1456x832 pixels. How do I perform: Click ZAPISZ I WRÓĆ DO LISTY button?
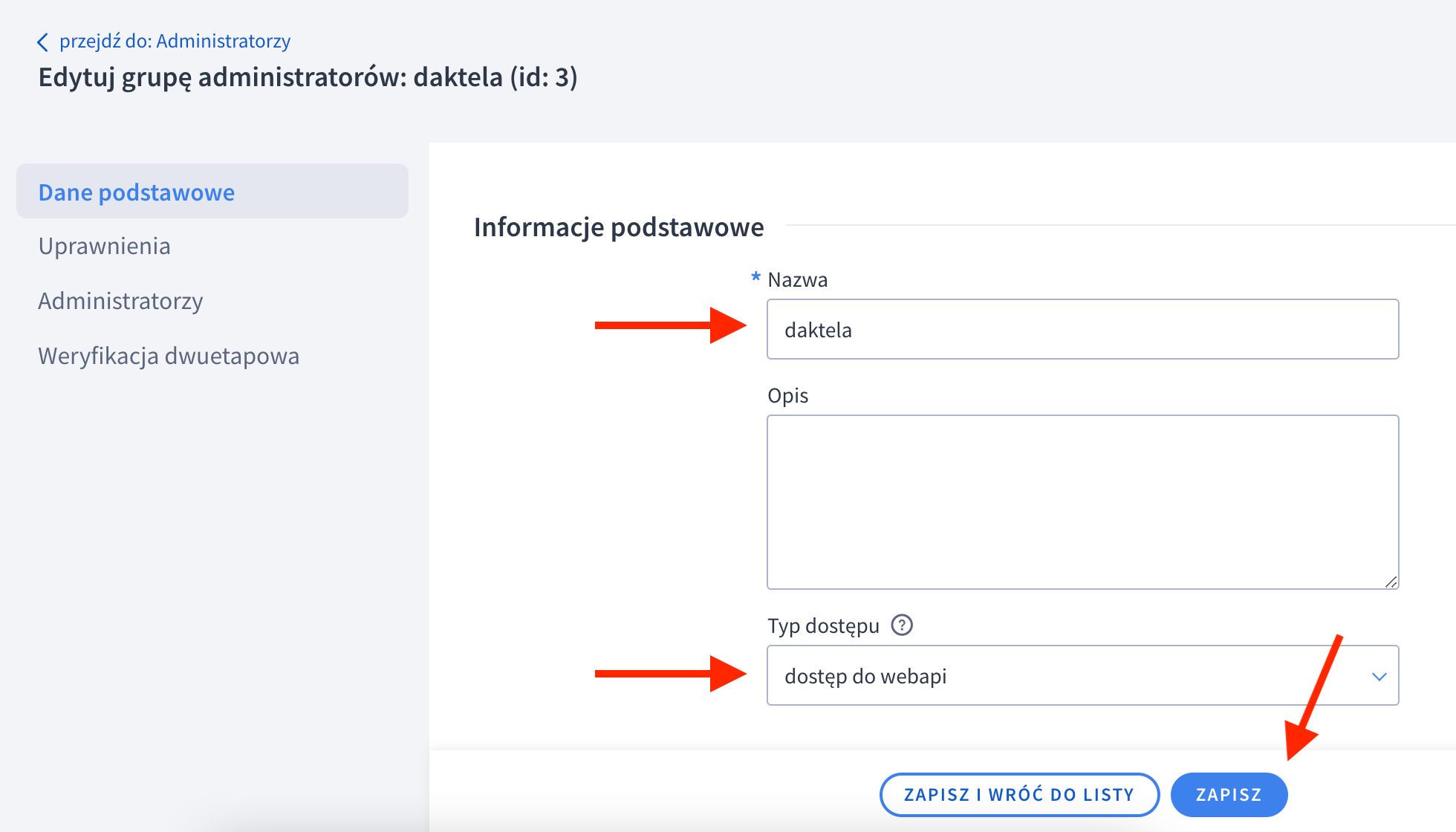click(x=1019, y=795)
